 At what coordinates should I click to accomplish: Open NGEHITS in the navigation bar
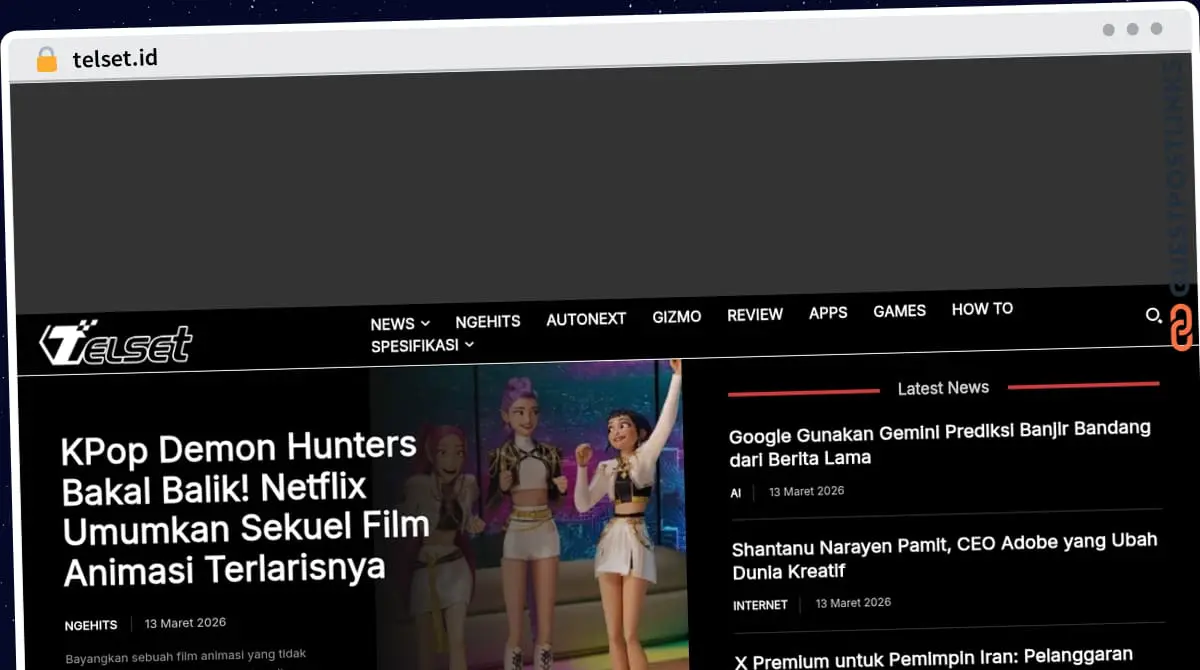[487, 322]
